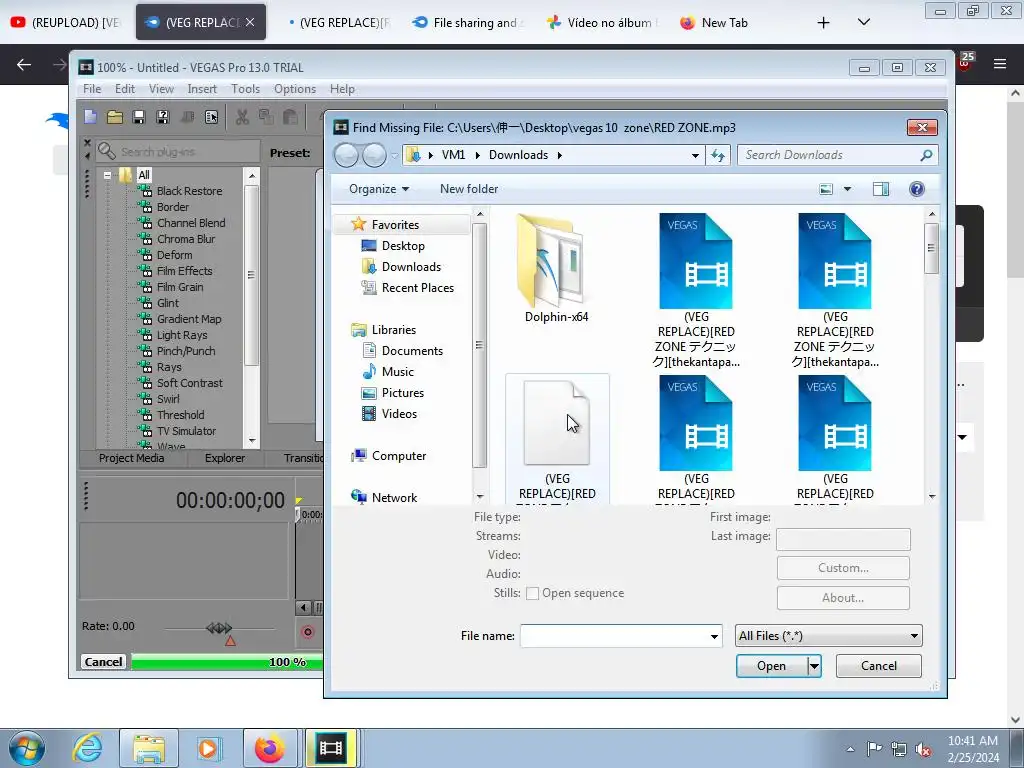
Task: Toggle the preview pane icon in dialog
Action: [881, 189]
